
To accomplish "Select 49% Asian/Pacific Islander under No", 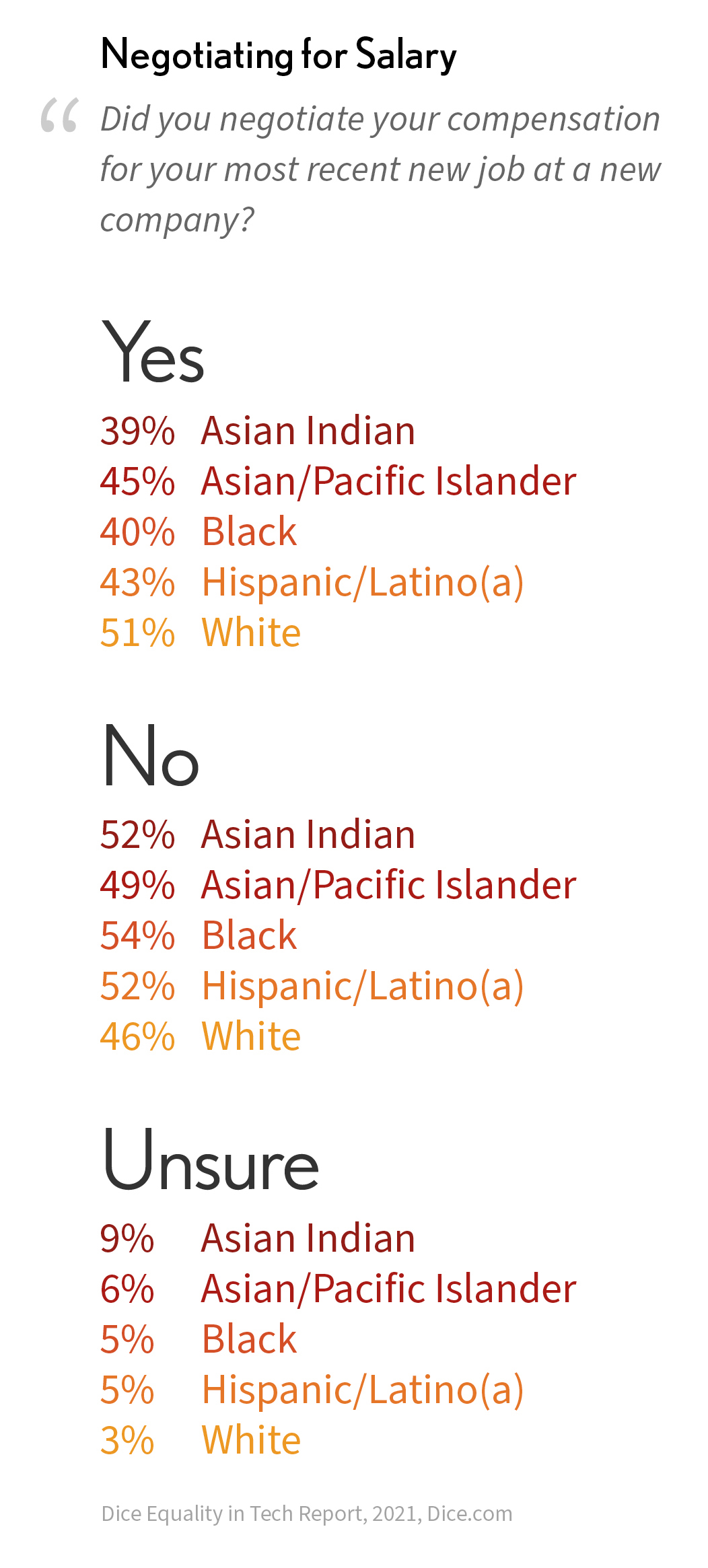I will click(x=339, y=885).
